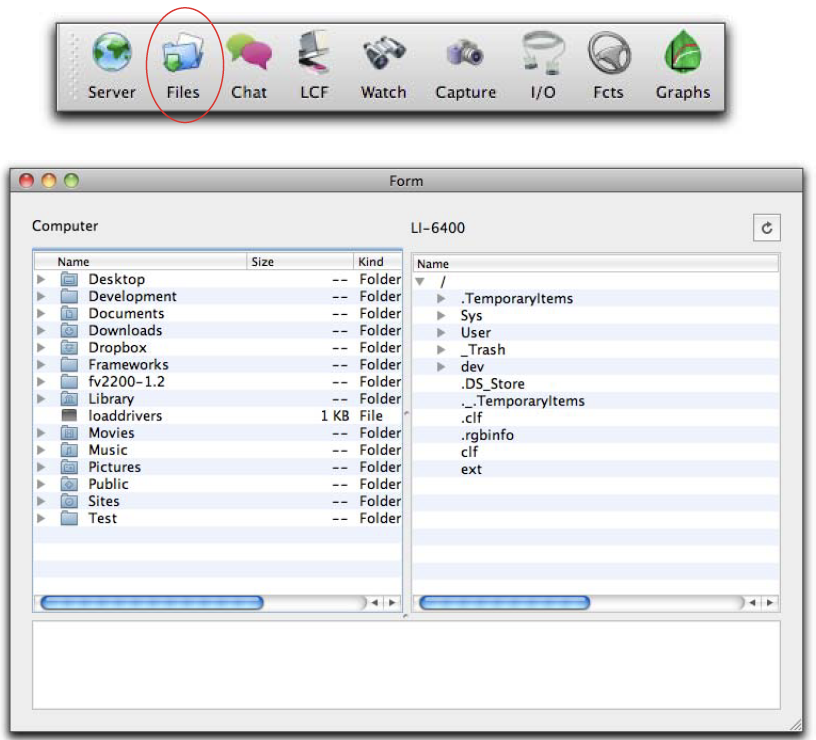Select the Test row name
Screen dimensions: 816x740
[103, 519]
